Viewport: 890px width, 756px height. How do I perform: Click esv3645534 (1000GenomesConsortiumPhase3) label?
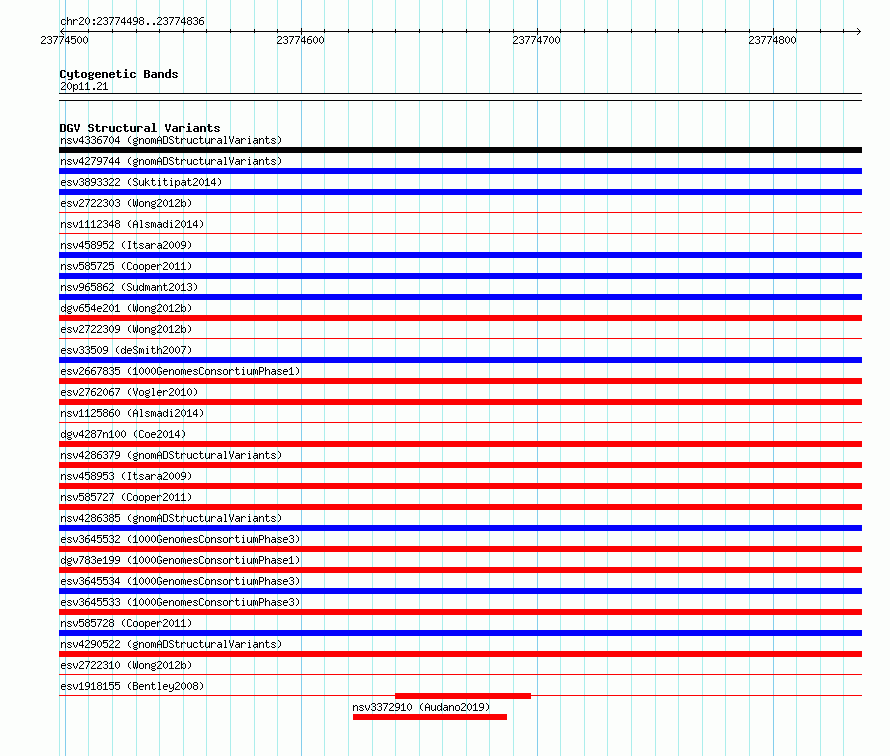180,581
